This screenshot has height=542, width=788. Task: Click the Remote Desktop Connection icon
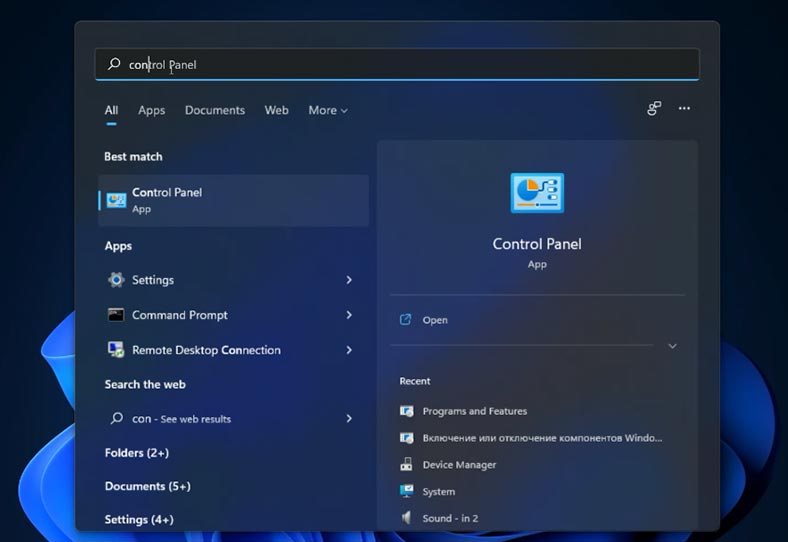tap(116, 349)
